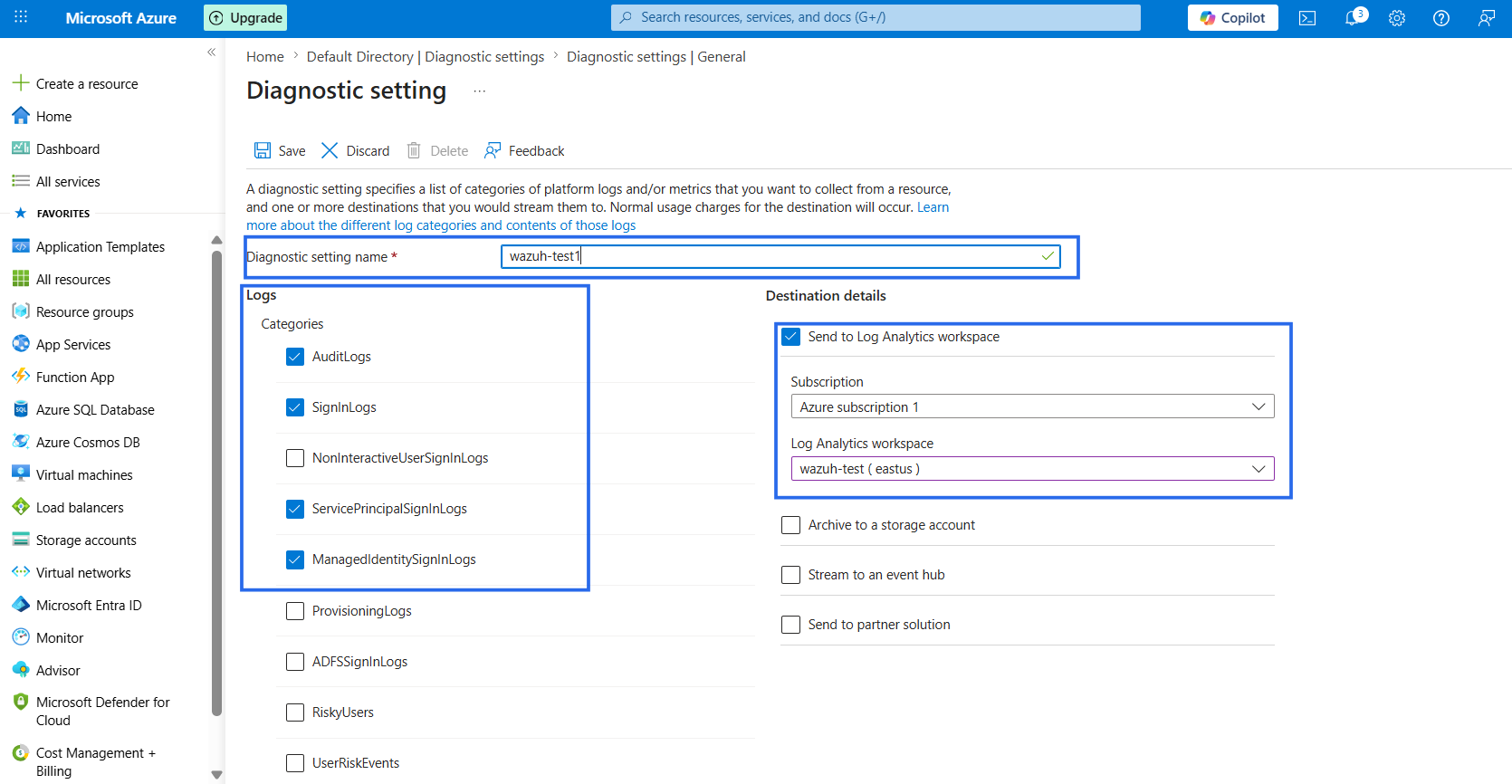Click the sidebar scrollbar thumb
The height and width of the screenshot is (784, 1512).
[216, 483]
